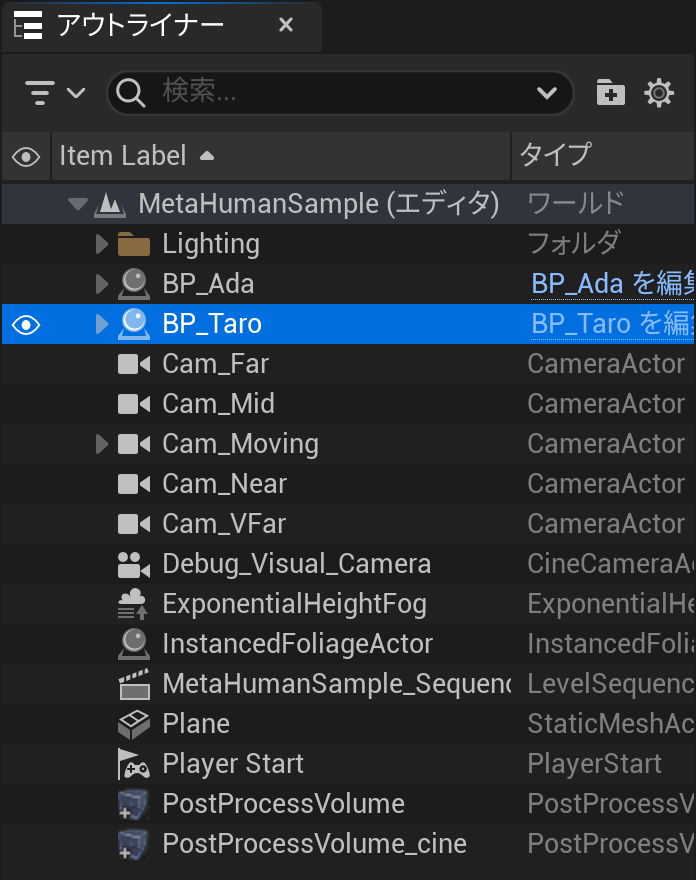Toggle visibility eye for BP_Taro
Image resolution: width=696 pixels, height=880 pixels.
point(26,324)
